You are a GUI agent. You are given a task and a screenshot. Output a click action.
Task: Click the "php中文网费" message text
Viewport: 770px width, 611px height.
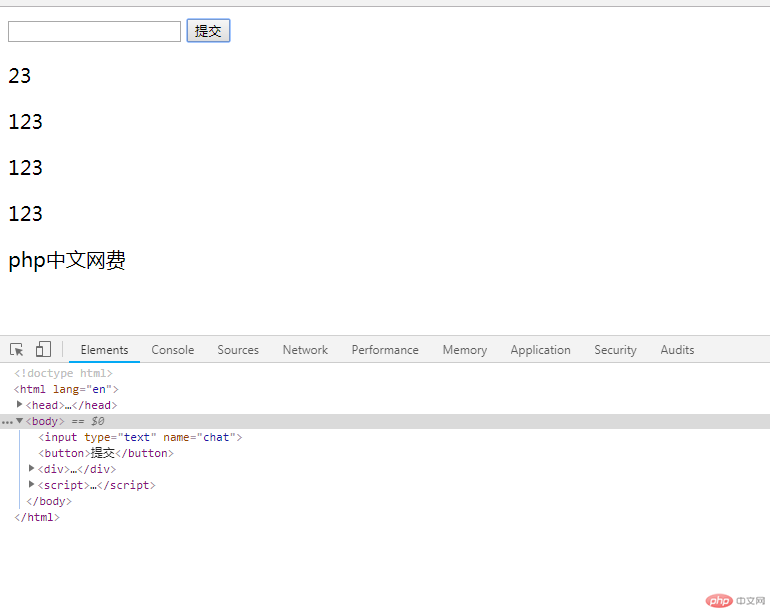coord(67,260)
